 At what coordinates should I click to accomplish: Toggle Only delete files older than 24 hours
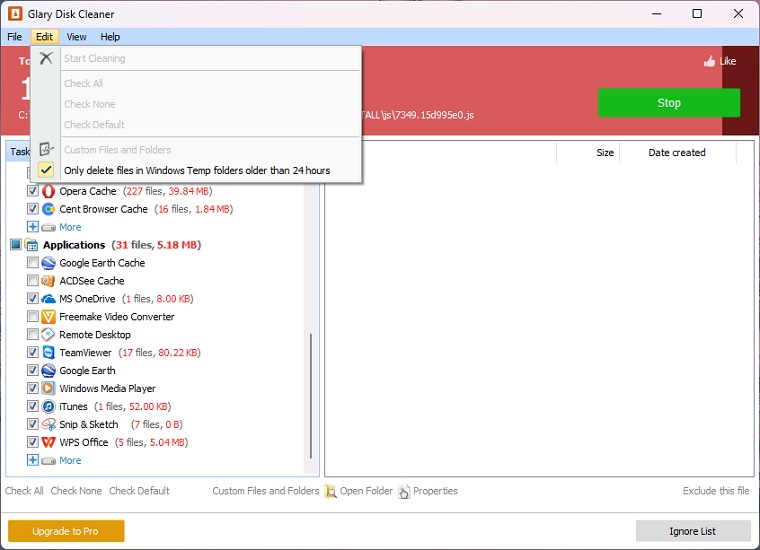[x=196, y=171]
